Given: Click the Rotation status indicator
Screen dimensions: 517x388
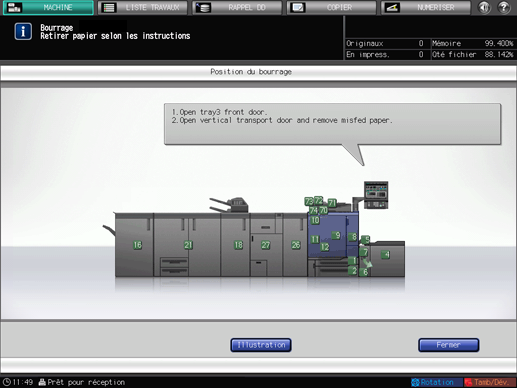Looking at the screenshot, I should 436,382.
